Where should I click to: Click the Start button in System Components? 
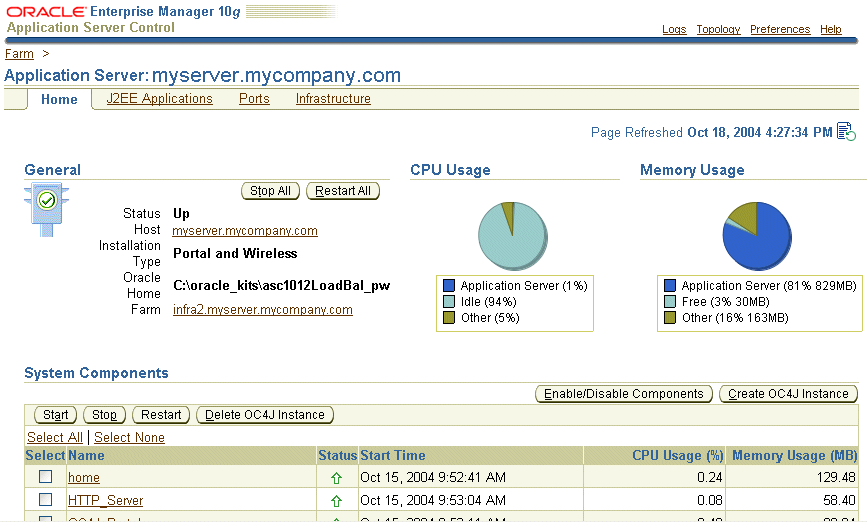(x=55, y=415)
